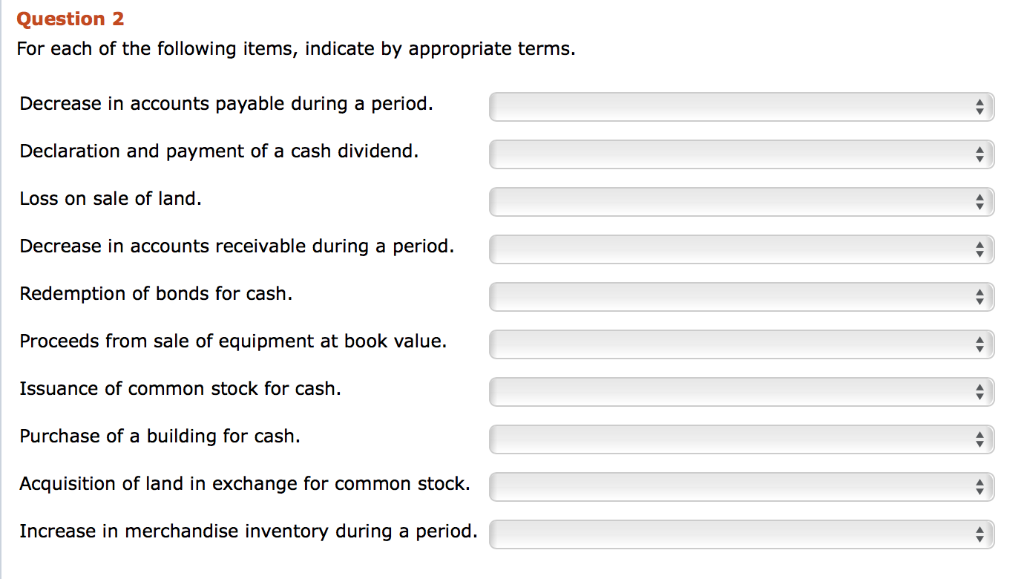Image resolution: width=1024 pixels, height=579 pixels.
Task: Open the dropdown for loss on sale of land
Action: (x=740, y=201)
